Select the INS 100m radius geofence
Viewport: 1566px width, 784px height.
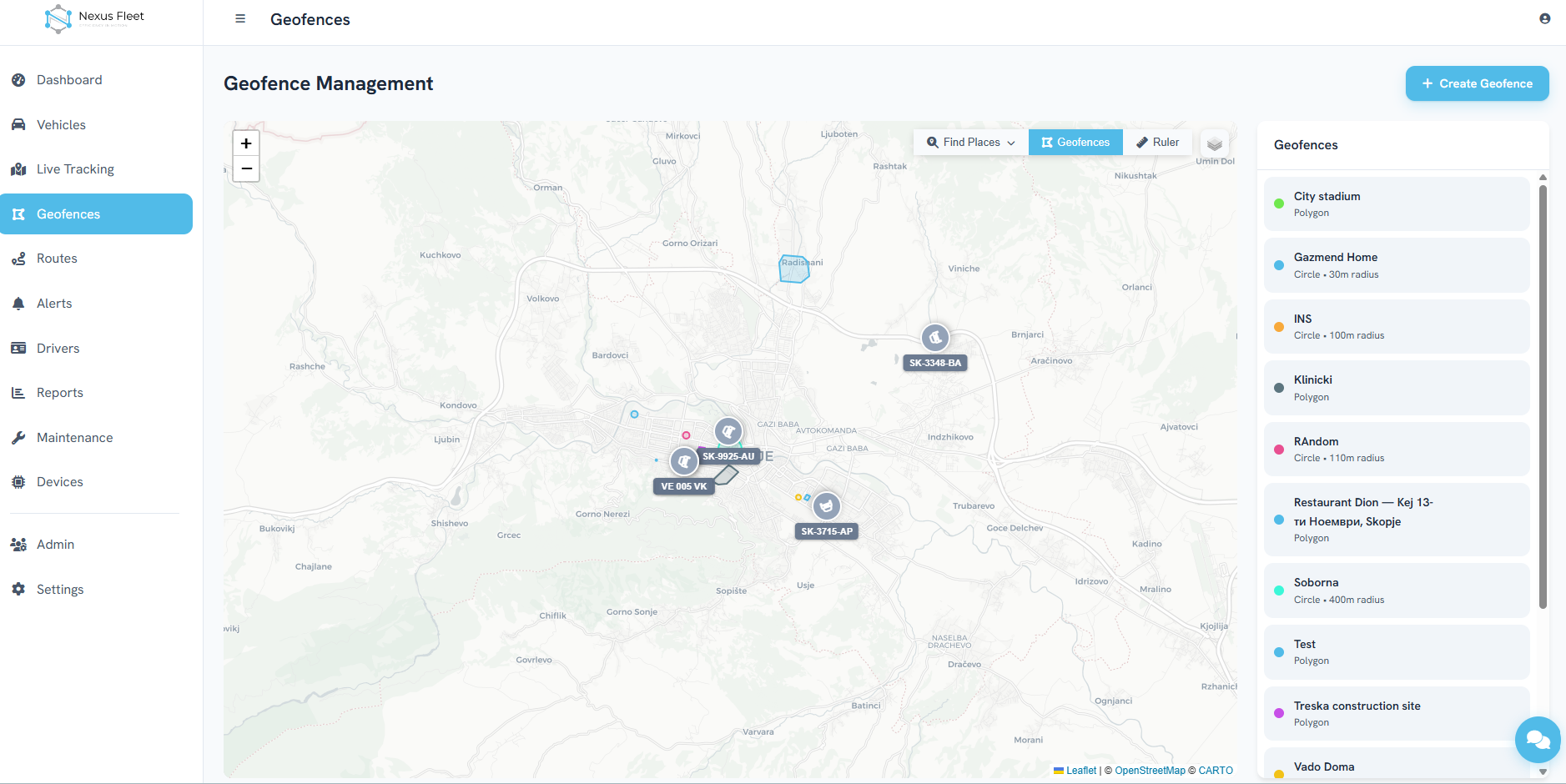(x=1397, y=326)
